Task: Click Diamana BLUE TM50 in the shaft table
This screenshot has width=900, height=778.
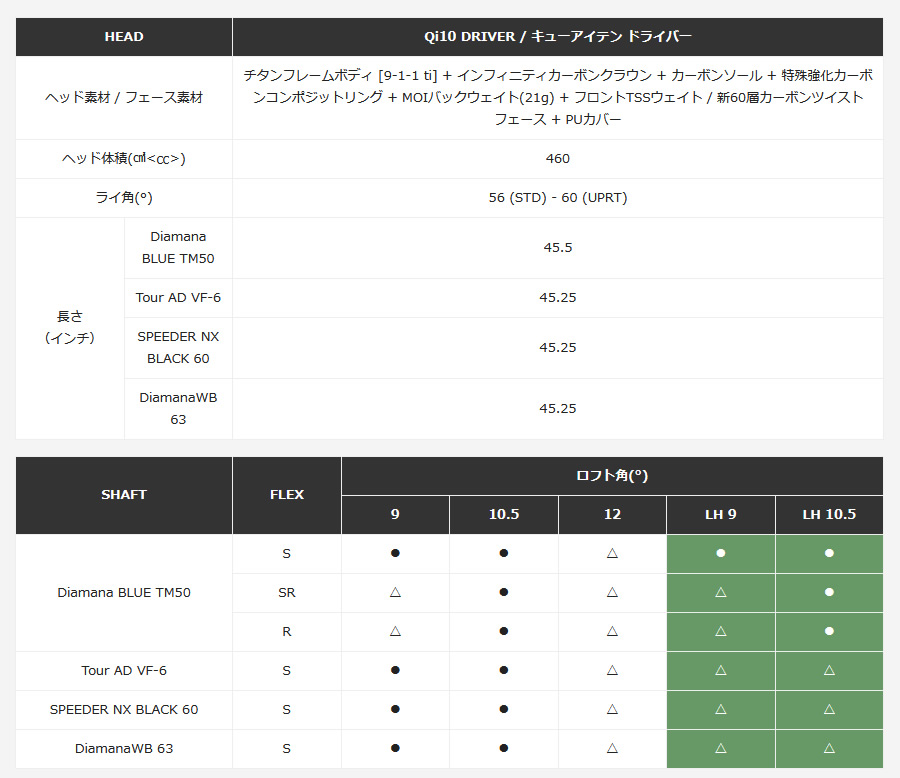Action: (x=124, y=593)
